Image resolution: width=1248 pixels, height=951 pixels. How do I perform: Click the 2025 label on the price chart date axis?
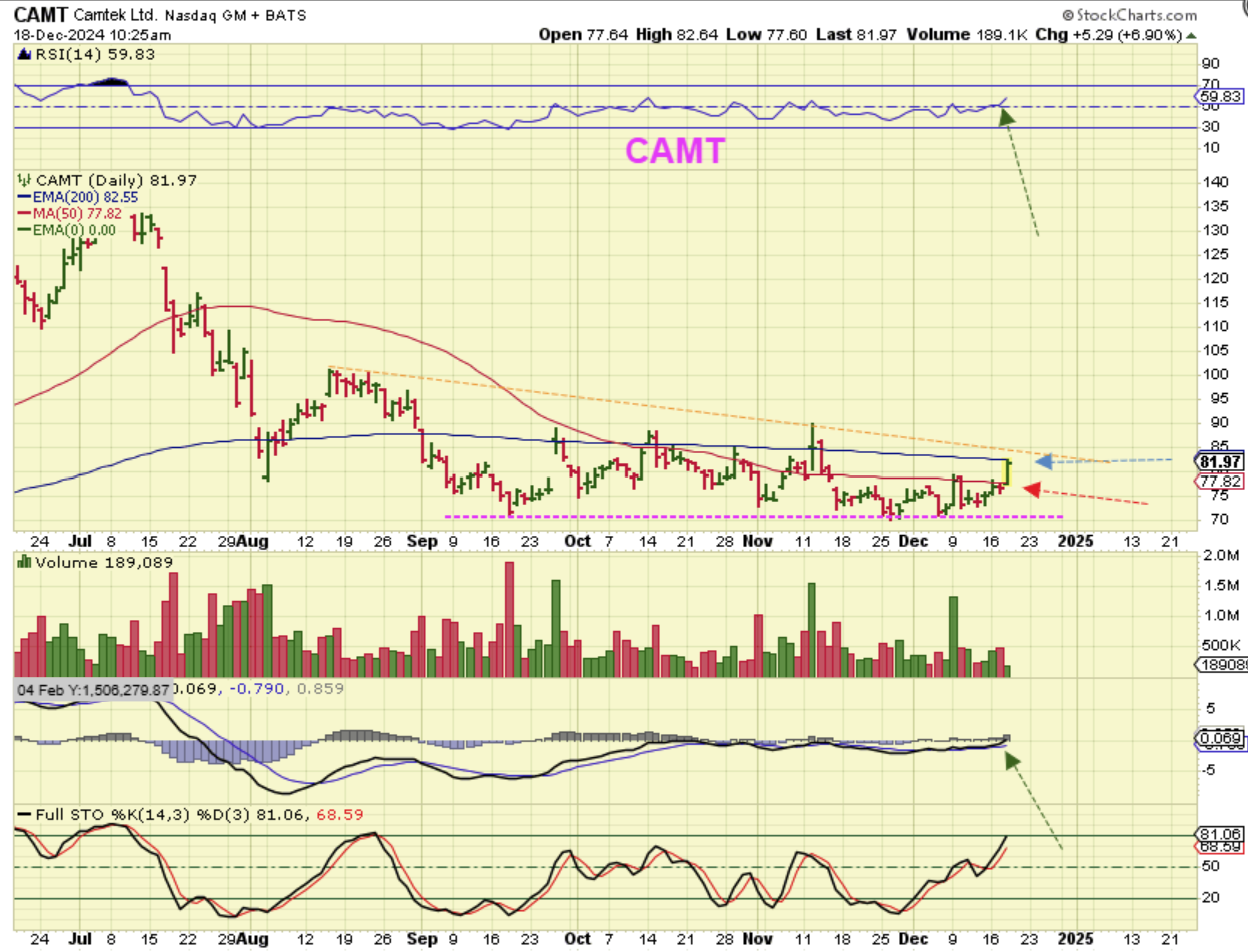point(1077,541)
